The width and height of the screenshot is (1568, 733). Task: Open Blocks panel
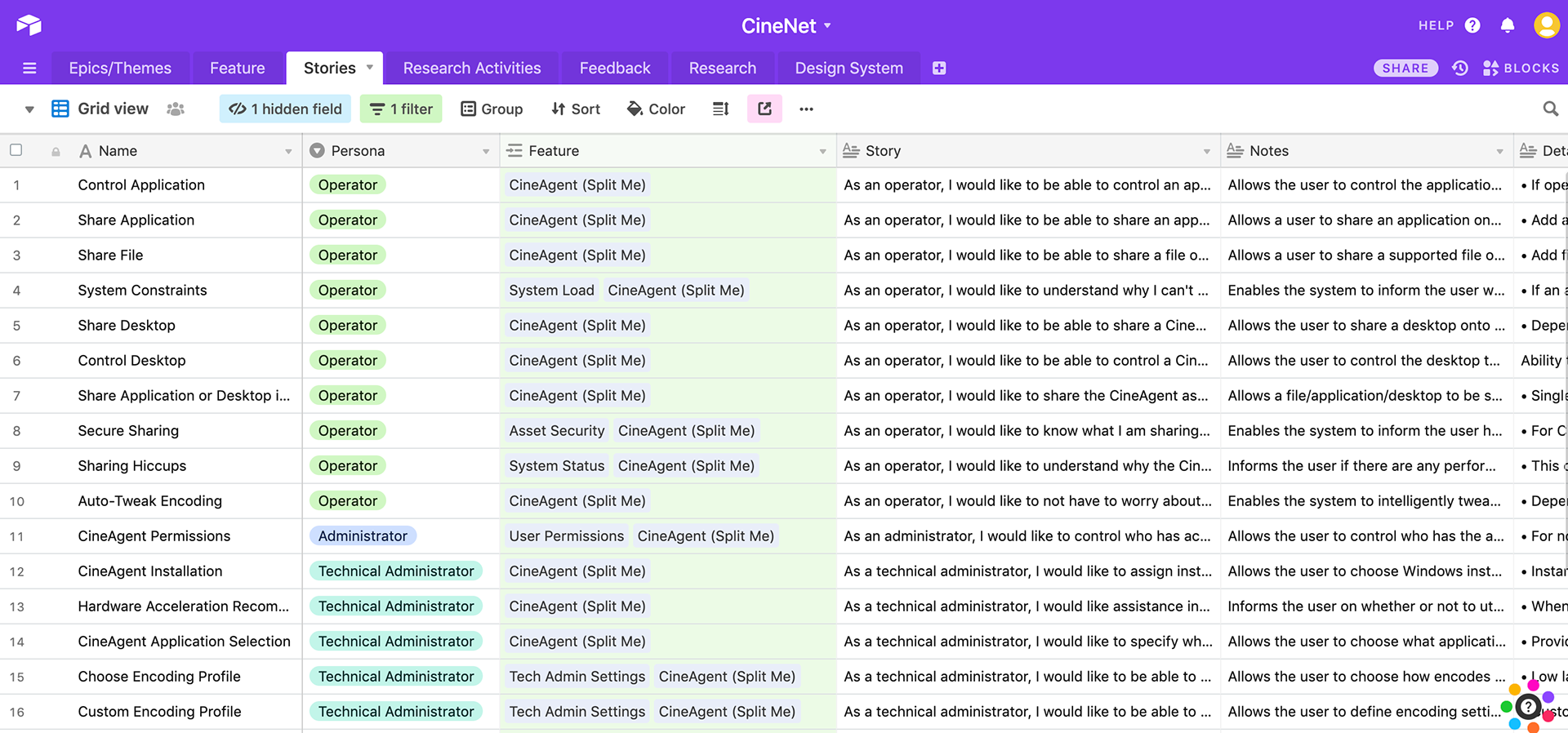point(1521,69)
